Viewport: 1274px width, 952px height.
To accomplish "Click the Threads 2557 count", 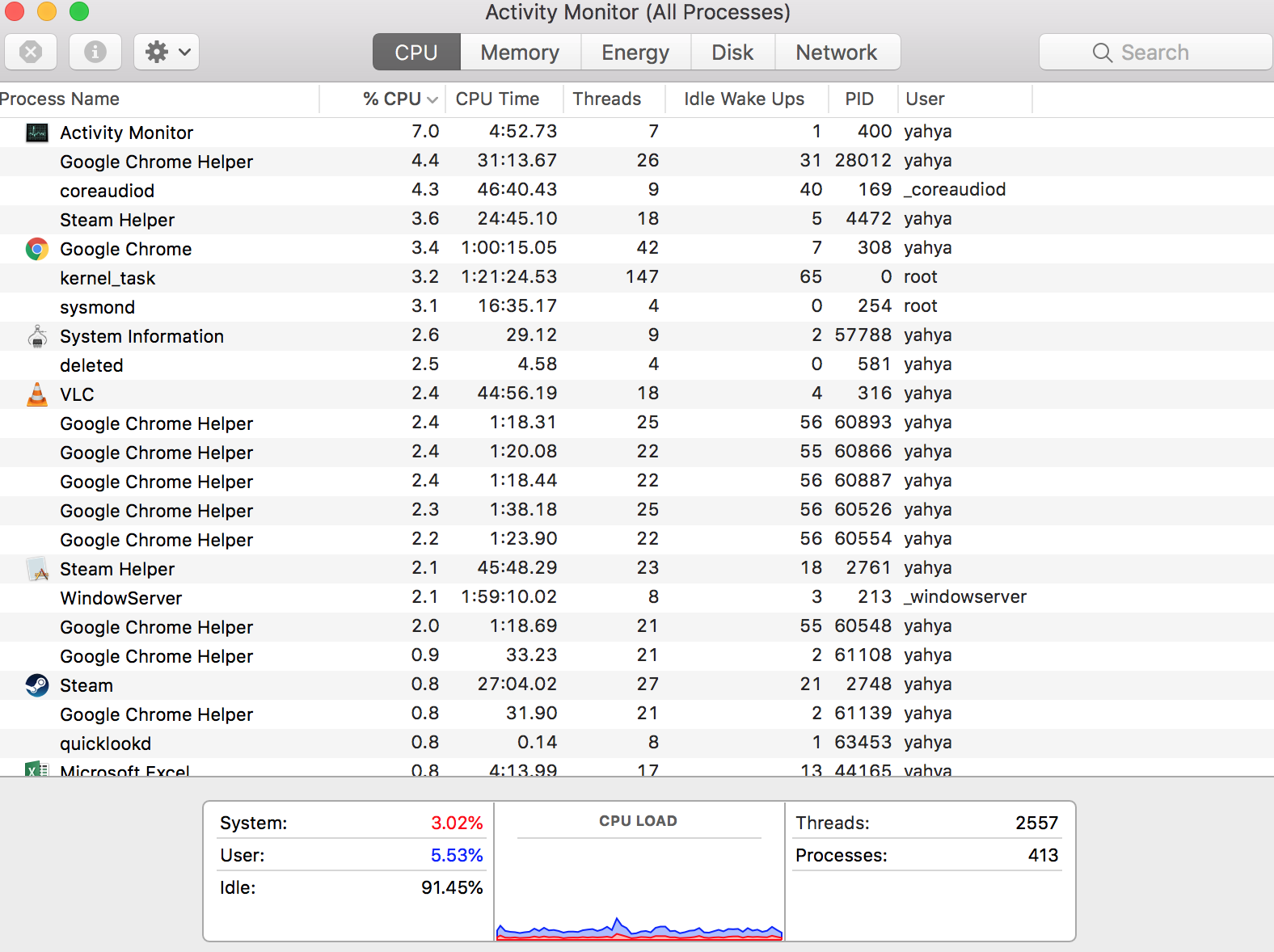I will [x=1037, y=823].
